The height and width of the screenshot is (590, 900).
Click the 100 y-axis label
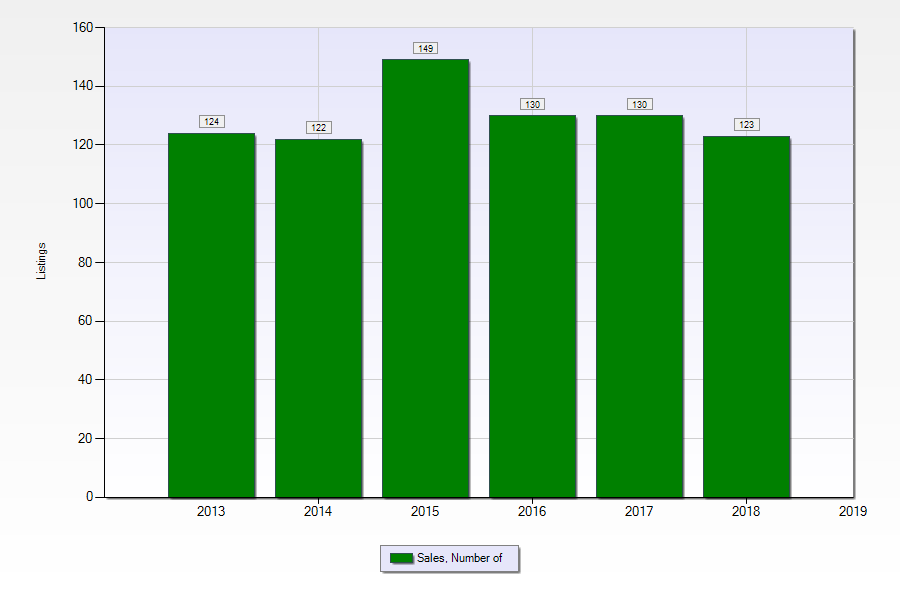[x=83, y=203]
